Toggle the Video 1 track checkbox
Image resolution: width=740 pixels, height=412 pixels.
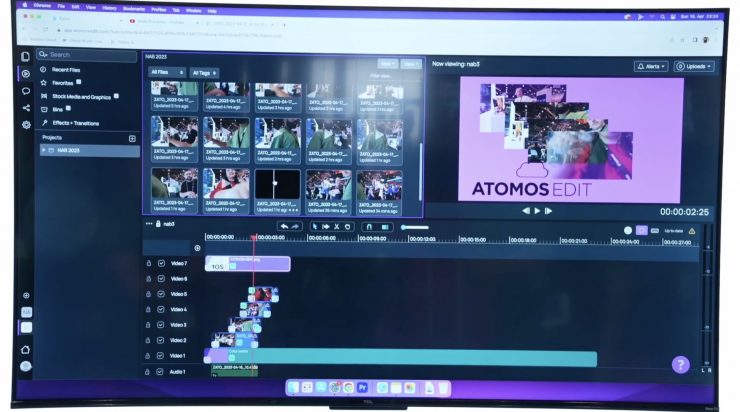point(161,355)
